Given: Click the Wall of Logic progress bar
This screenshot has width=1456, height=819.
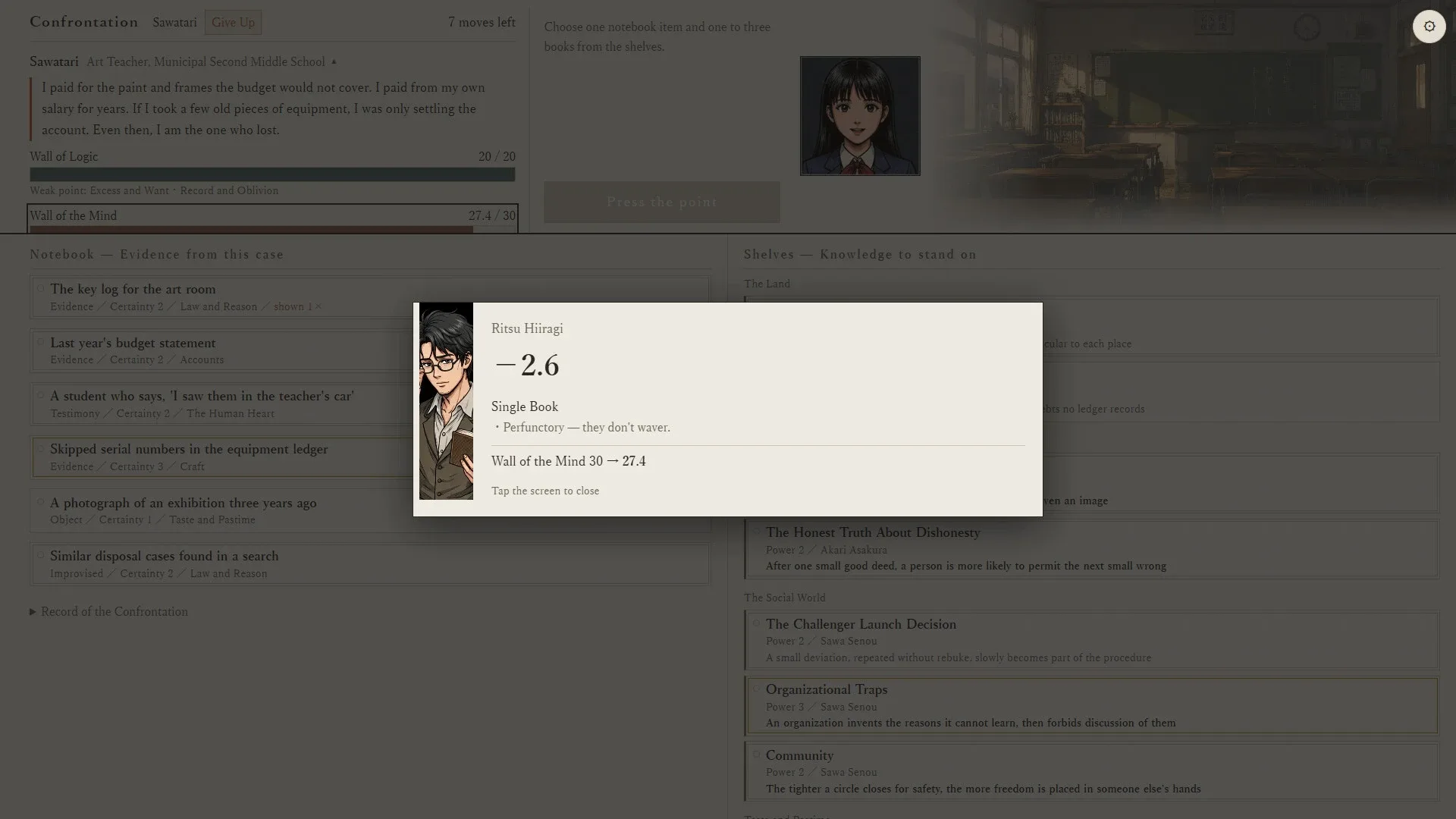Looking at the screenshot, I should pos(272,174).
